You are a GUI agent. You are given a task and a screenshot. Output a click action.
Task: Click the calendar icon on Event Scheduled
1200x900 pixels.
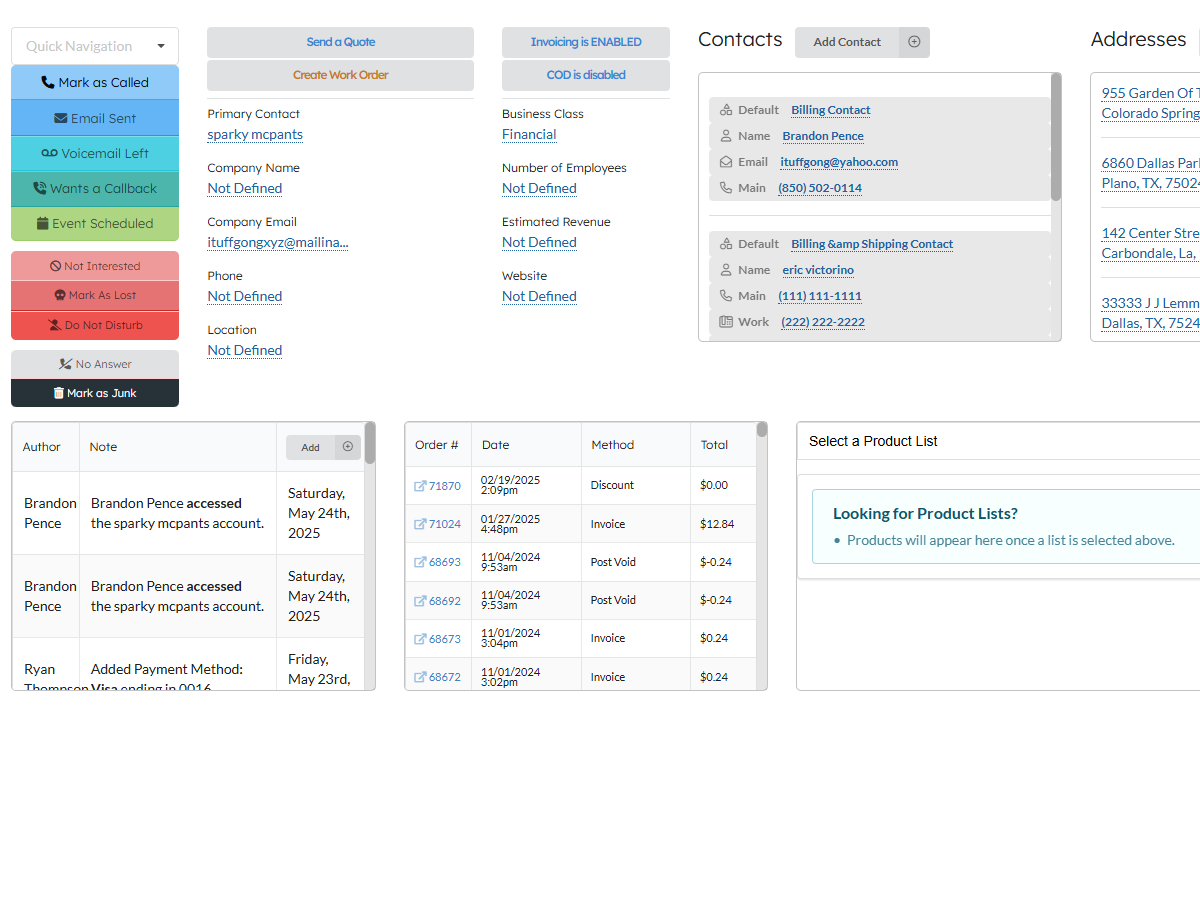pyautogui.click(x=43, y=224)
